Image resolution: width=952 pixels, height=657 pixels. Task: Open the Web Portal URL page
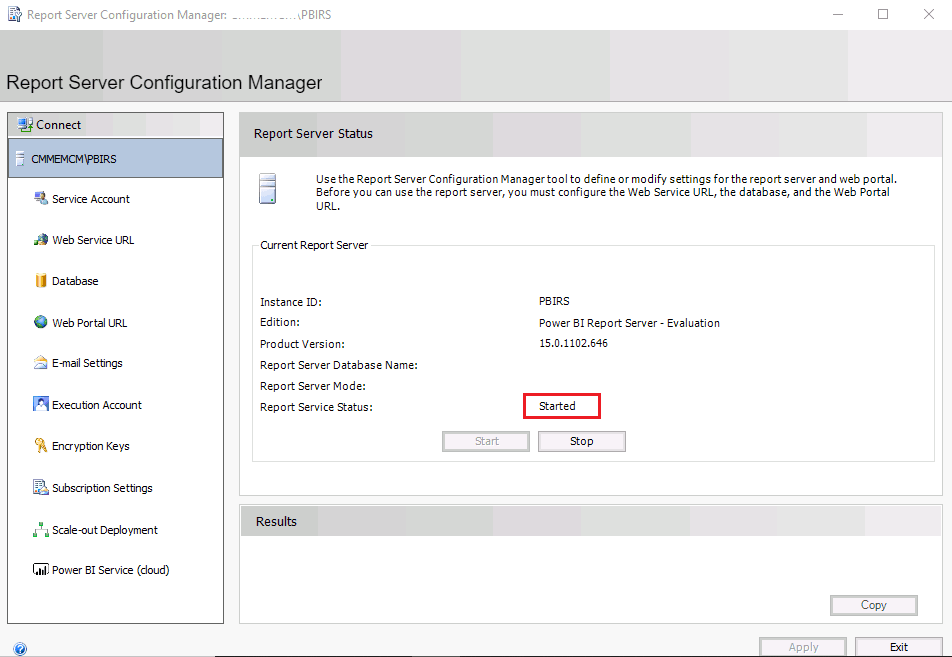(89, 323)
